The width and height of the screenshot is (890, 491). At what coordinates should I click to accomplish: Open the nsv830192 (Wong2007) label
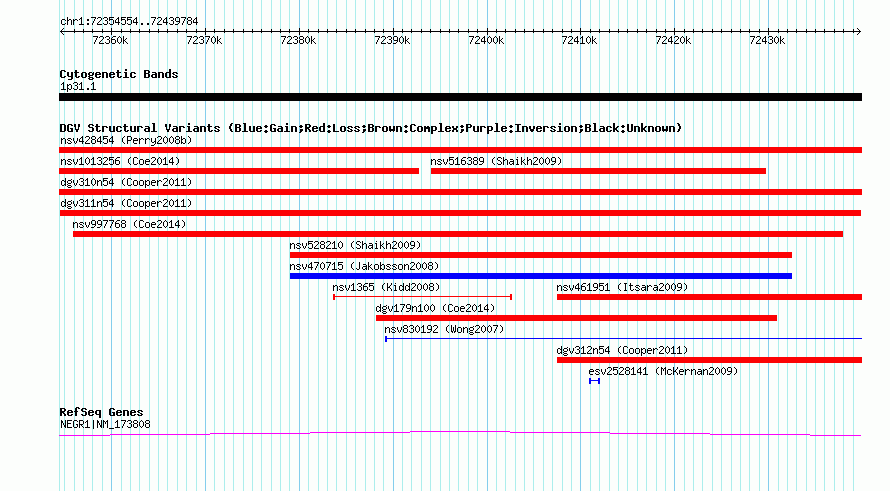[444, 329]
